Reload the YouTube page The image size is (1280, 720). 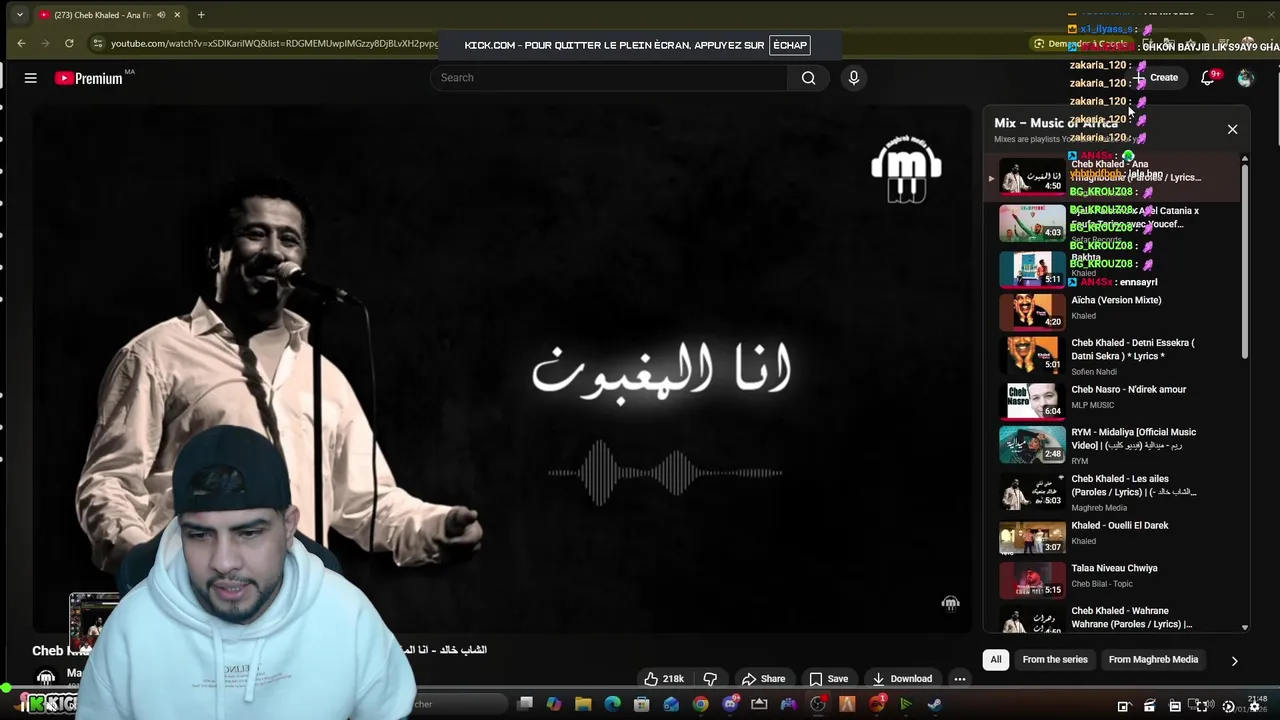pyautogui.click(x=69, y=43)
